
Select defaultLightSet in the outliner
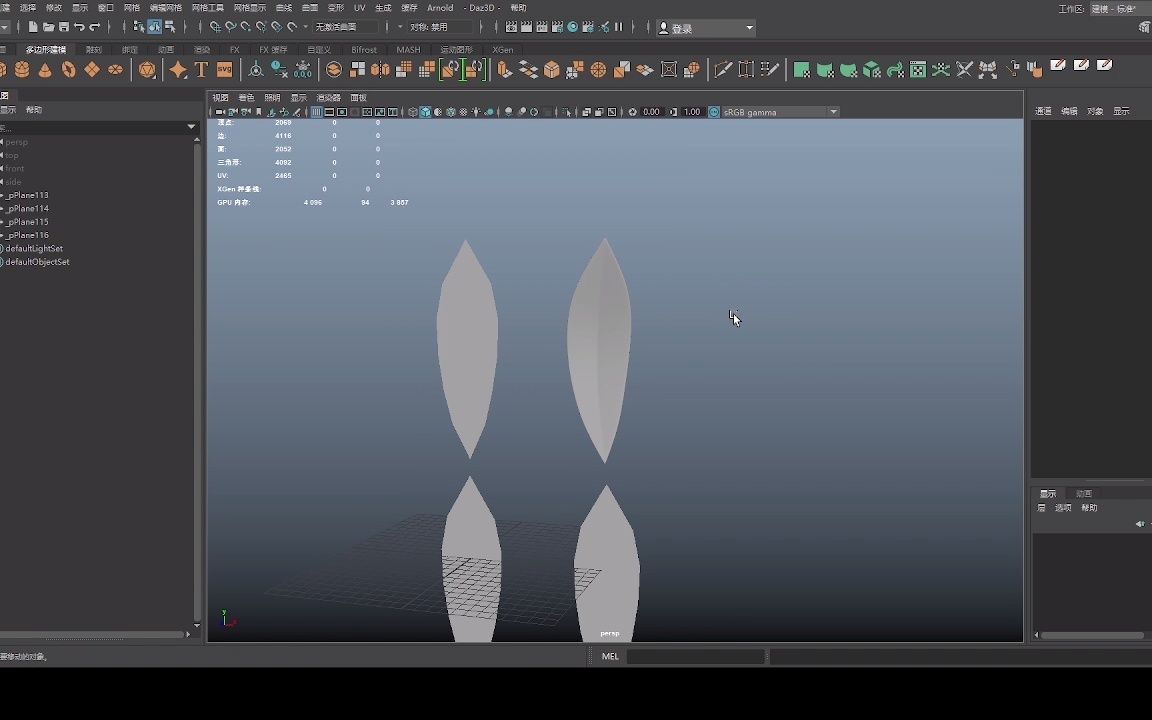[x=34, y=248]
